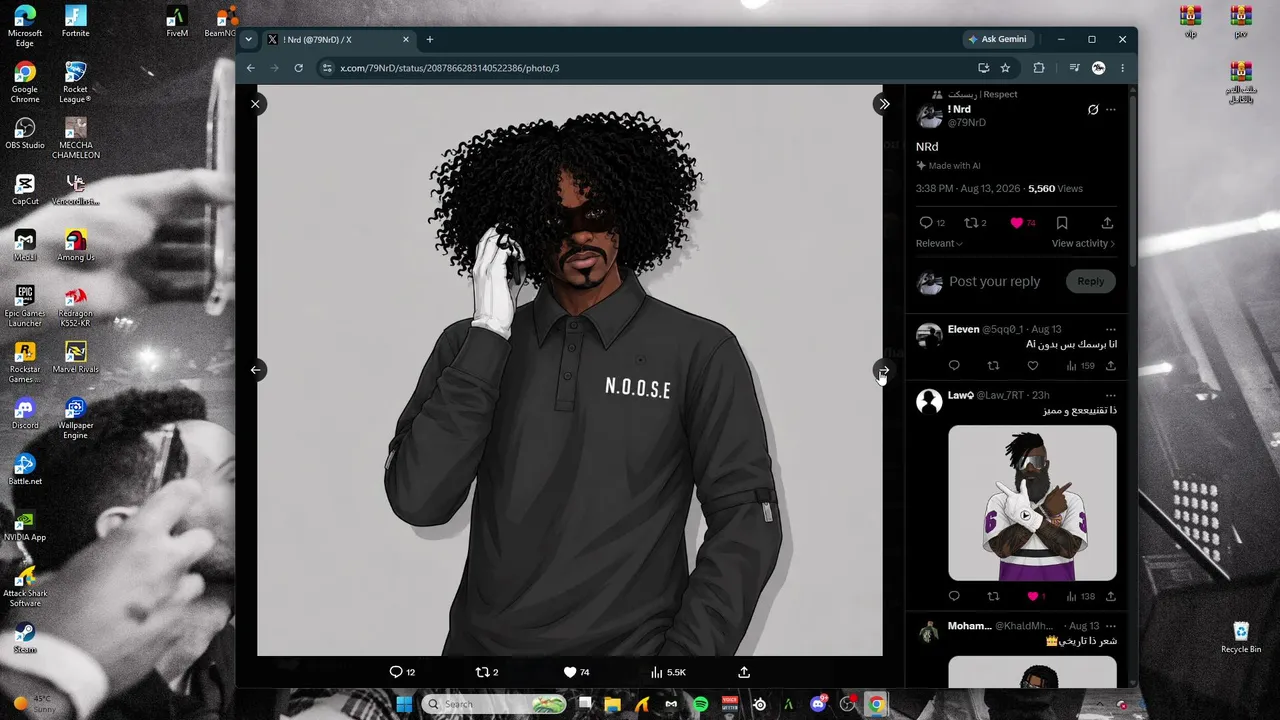Go to the previous photo
Screen dimensions: 1280x720
point(256,370)
